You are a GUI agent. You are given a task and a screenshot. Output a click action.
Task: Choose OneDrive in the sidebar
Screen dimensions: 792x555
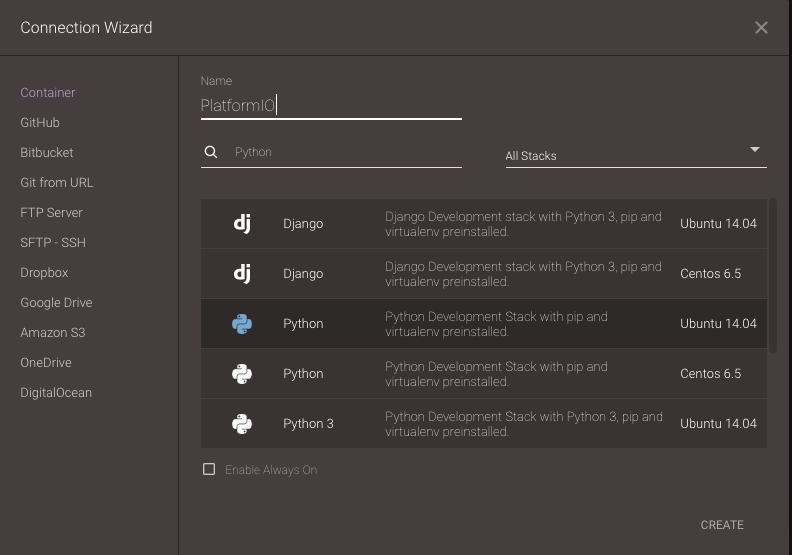click(45, 363)
